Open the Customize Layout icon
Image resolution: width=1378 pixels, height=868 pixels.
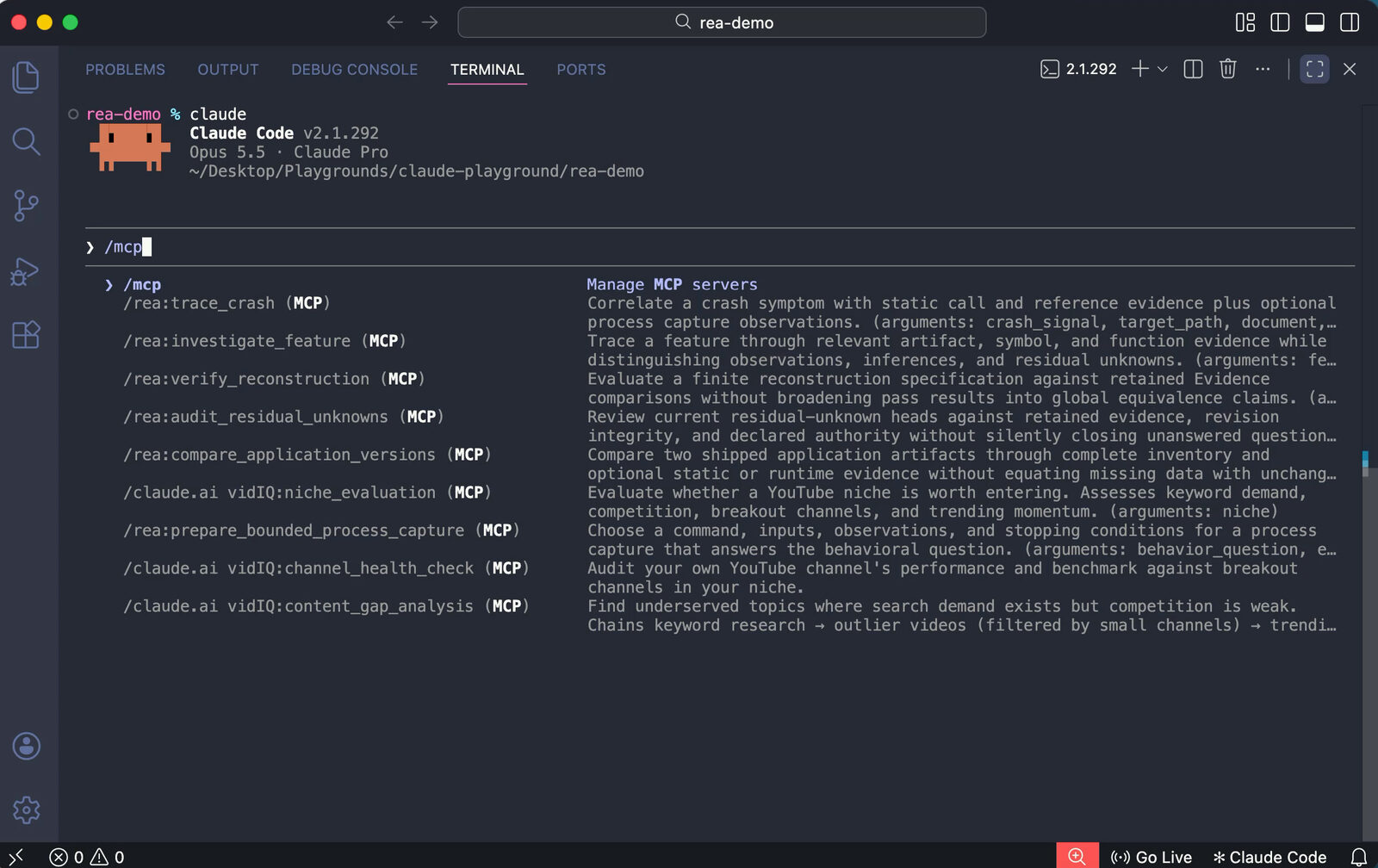(x=1245, y=22)
